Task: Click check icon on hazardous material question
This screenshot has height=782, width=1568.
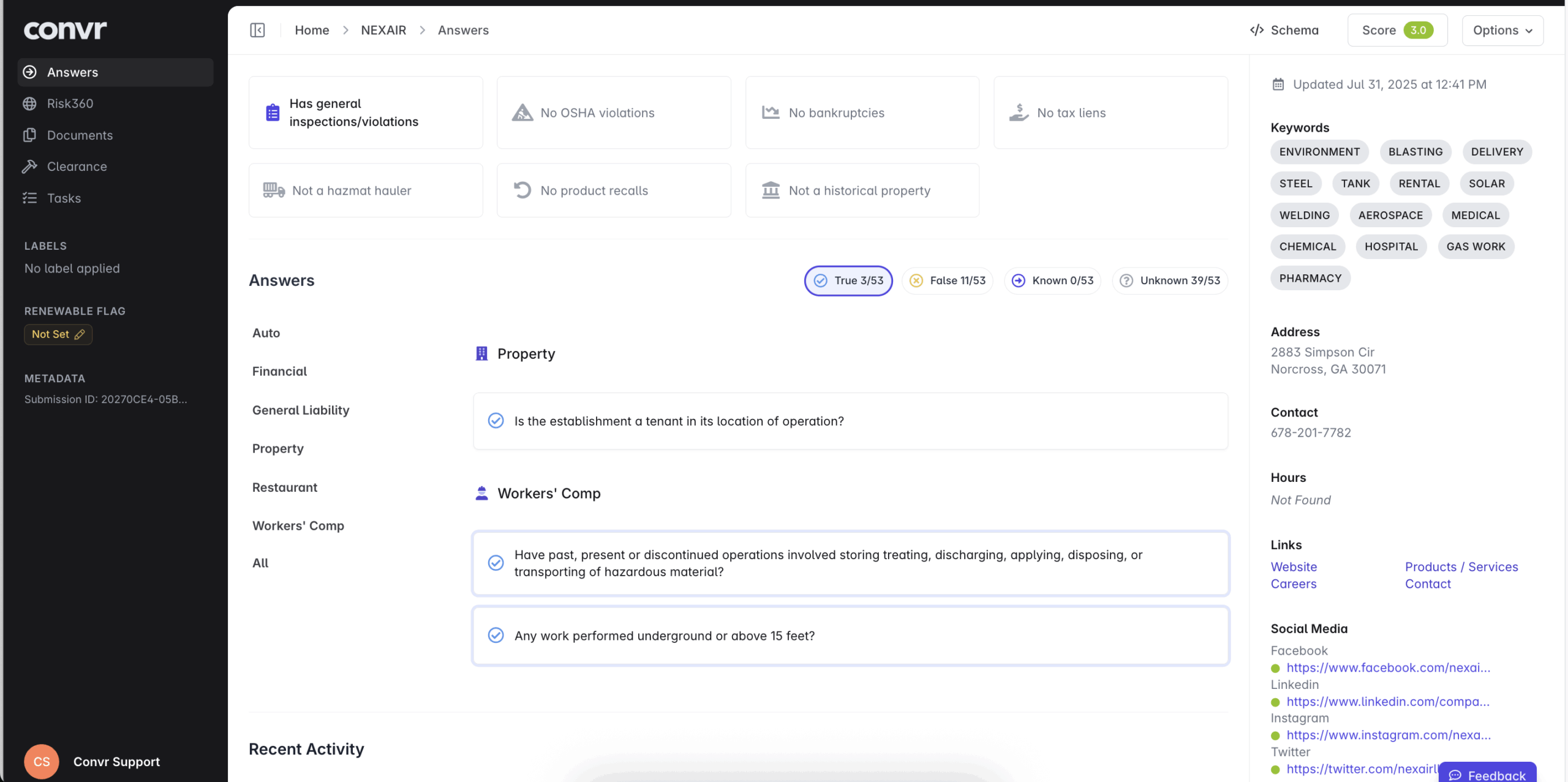Action: click(496, 563)
